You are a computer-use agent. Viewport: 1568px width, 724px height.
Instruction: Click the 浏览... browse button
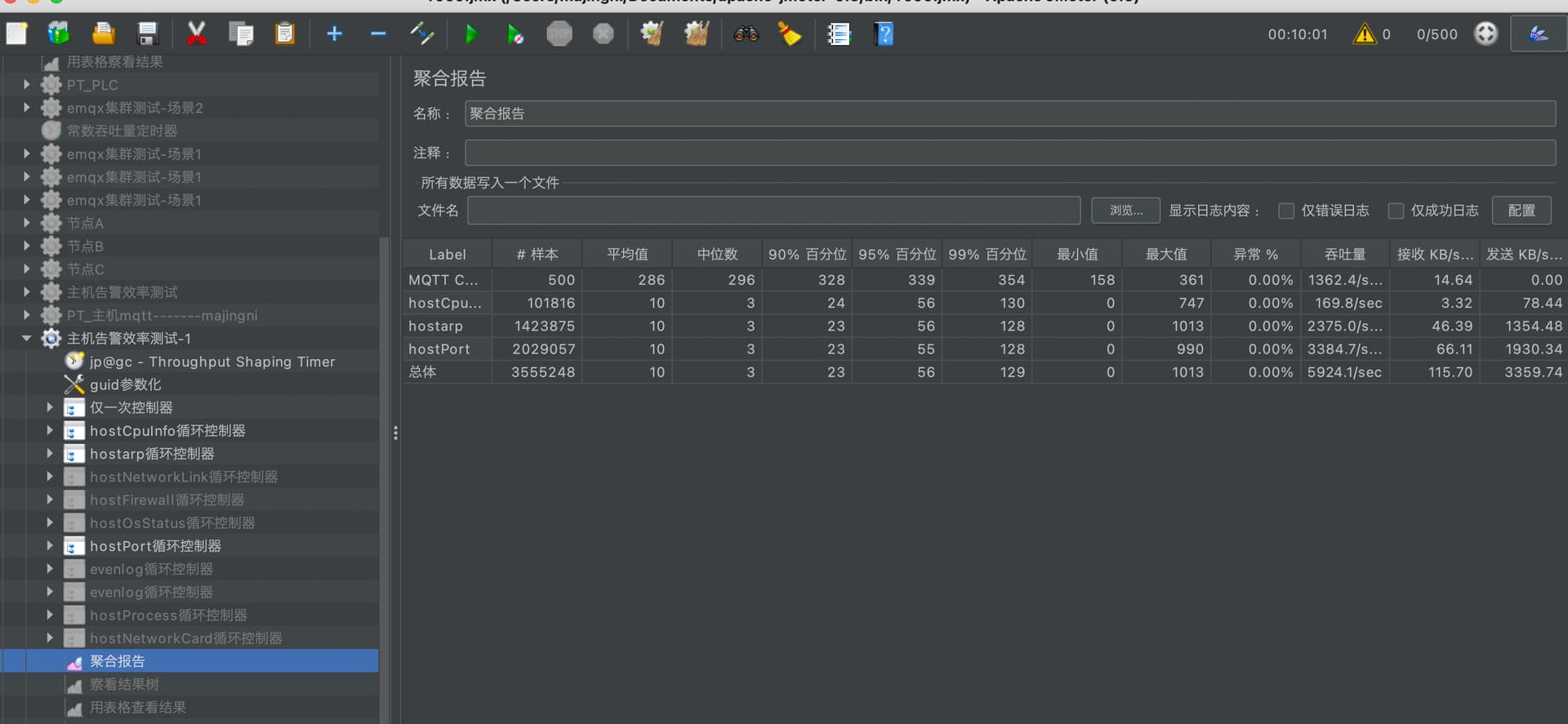coord(1125,211)
